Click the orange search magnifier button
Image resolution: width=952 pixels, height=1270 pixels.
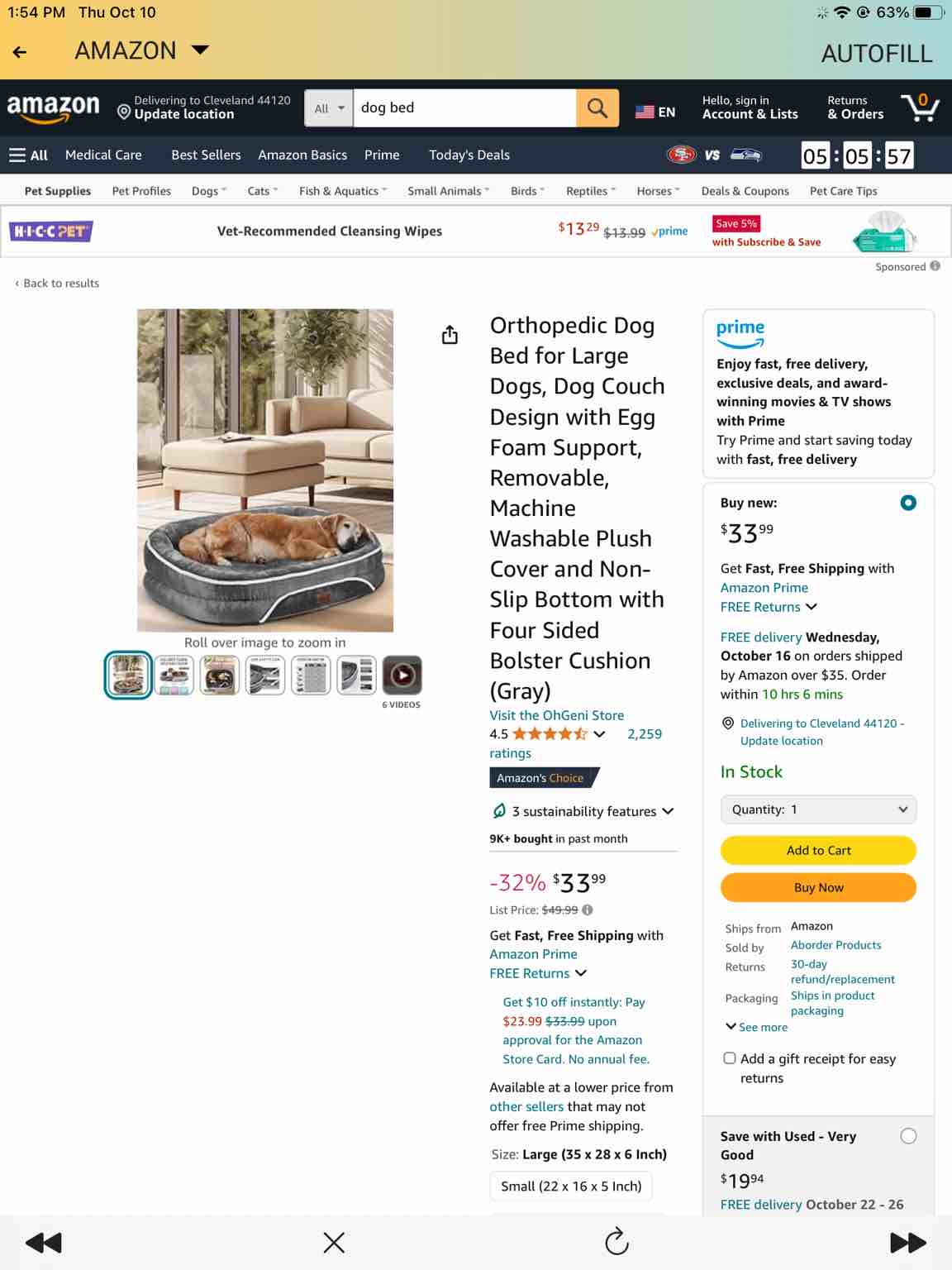597,108
